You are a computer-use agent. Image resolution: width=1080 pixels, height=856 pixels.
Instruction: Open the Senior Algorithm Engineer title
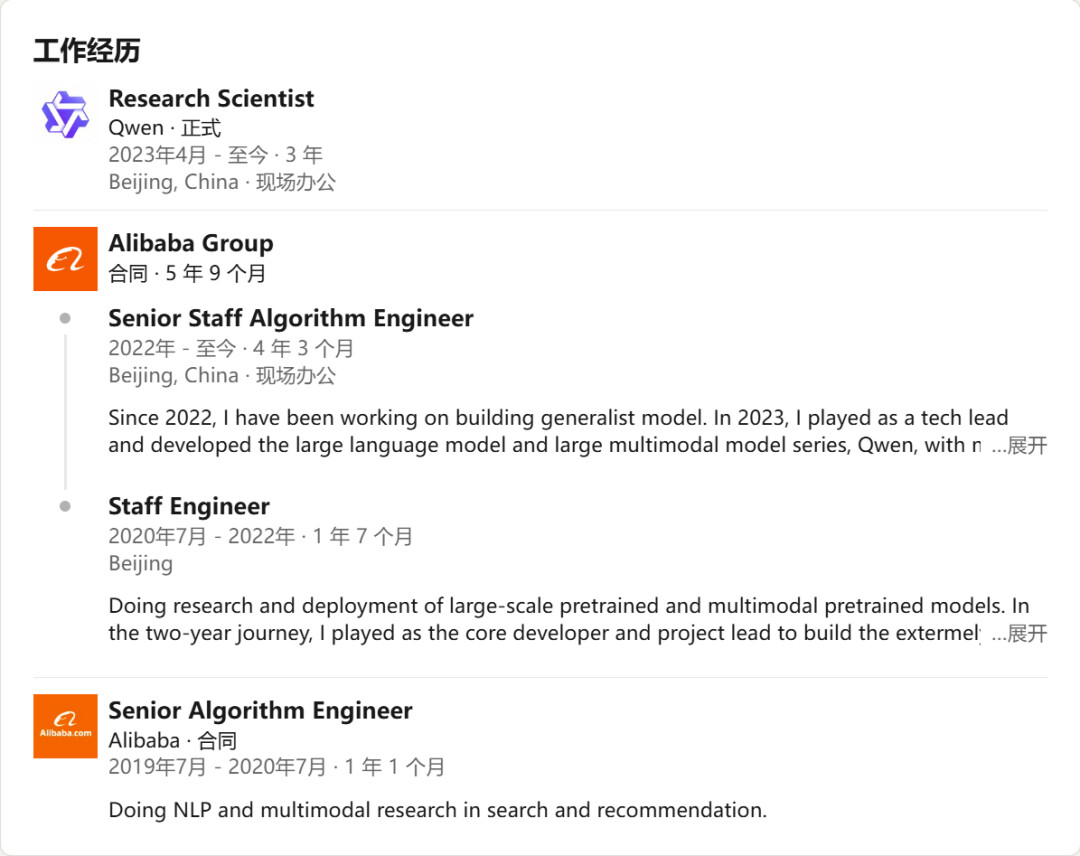(260, 711)
